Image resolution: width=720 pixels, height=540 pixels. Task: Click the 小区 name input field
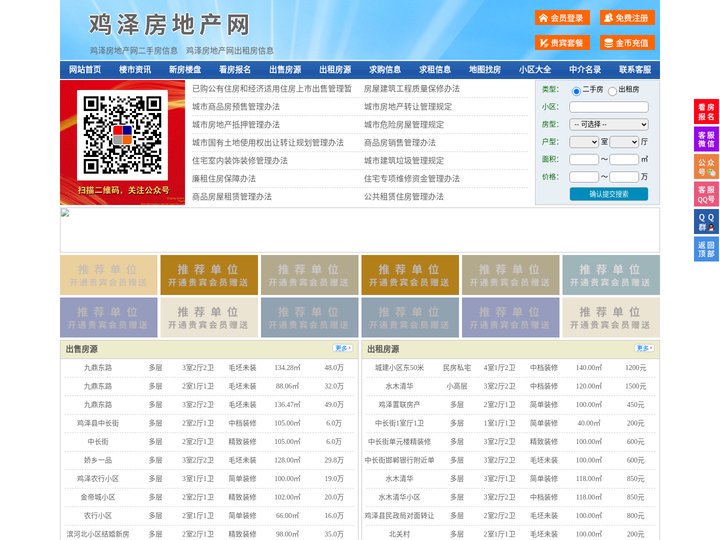609,107
